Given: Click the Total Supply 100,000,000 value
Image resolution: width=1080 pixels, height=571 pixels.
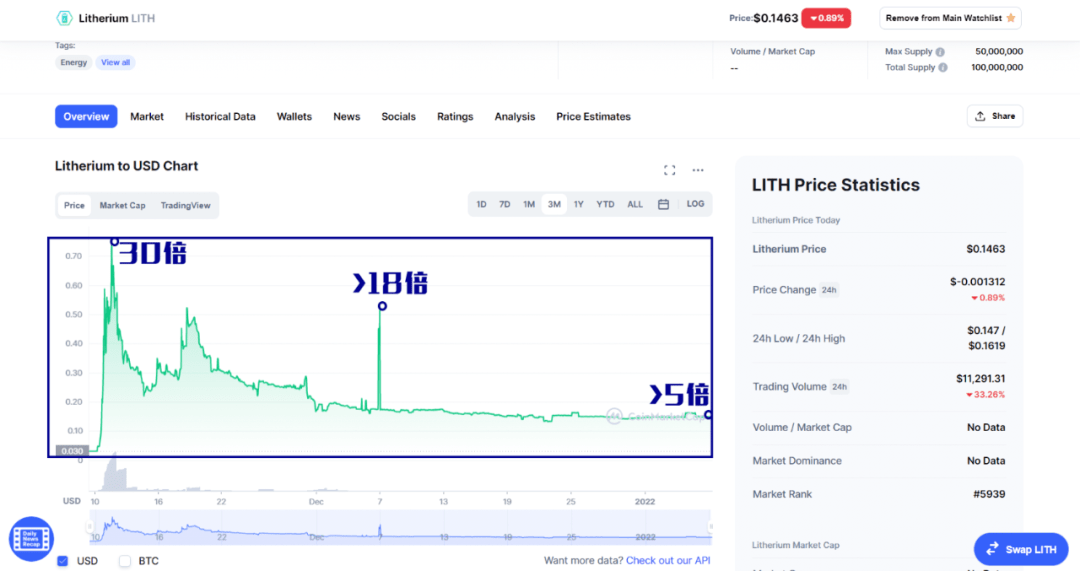Looking at the screenshot, I should [x=997, y=68].
